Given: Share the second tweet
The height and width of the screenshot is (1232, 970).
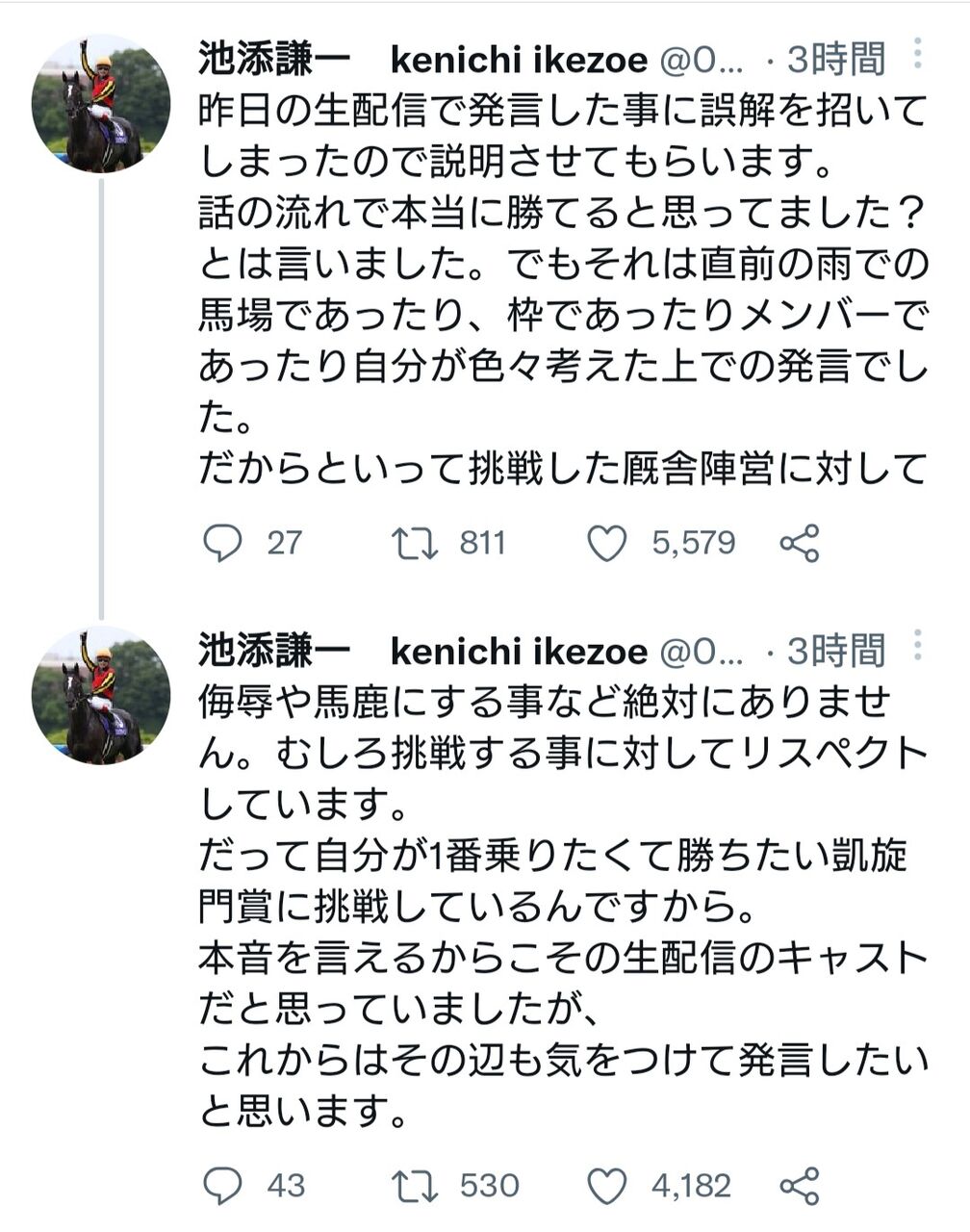Looking at the screenshot, I should (x=800, y=1186).
